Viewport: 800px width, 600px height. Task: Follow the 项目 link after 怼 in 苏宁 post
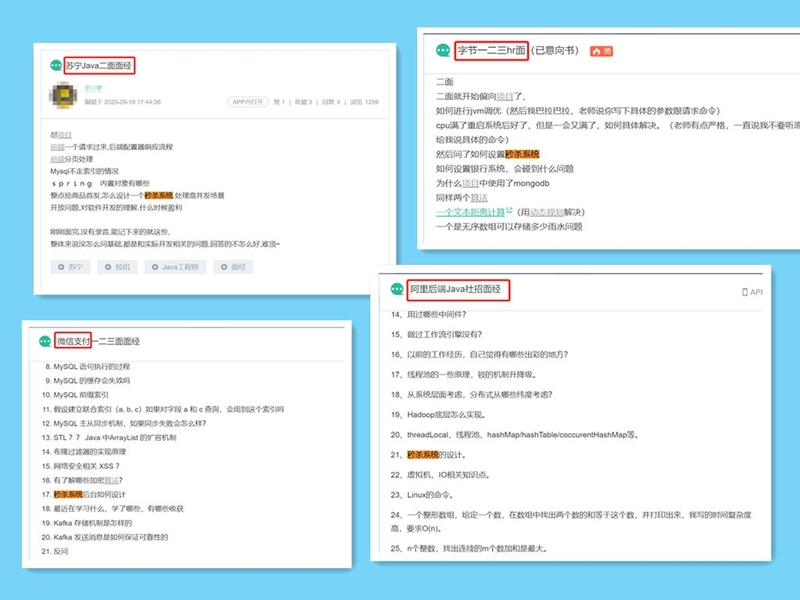click(64, 135)
